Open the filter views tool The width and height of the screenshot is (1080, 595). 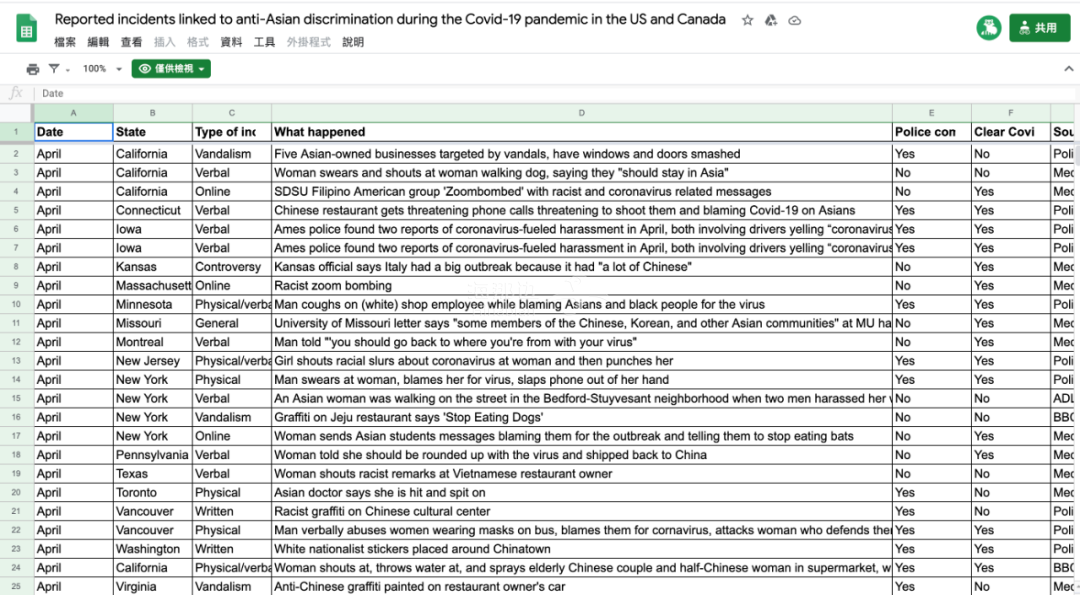(54, 69)
